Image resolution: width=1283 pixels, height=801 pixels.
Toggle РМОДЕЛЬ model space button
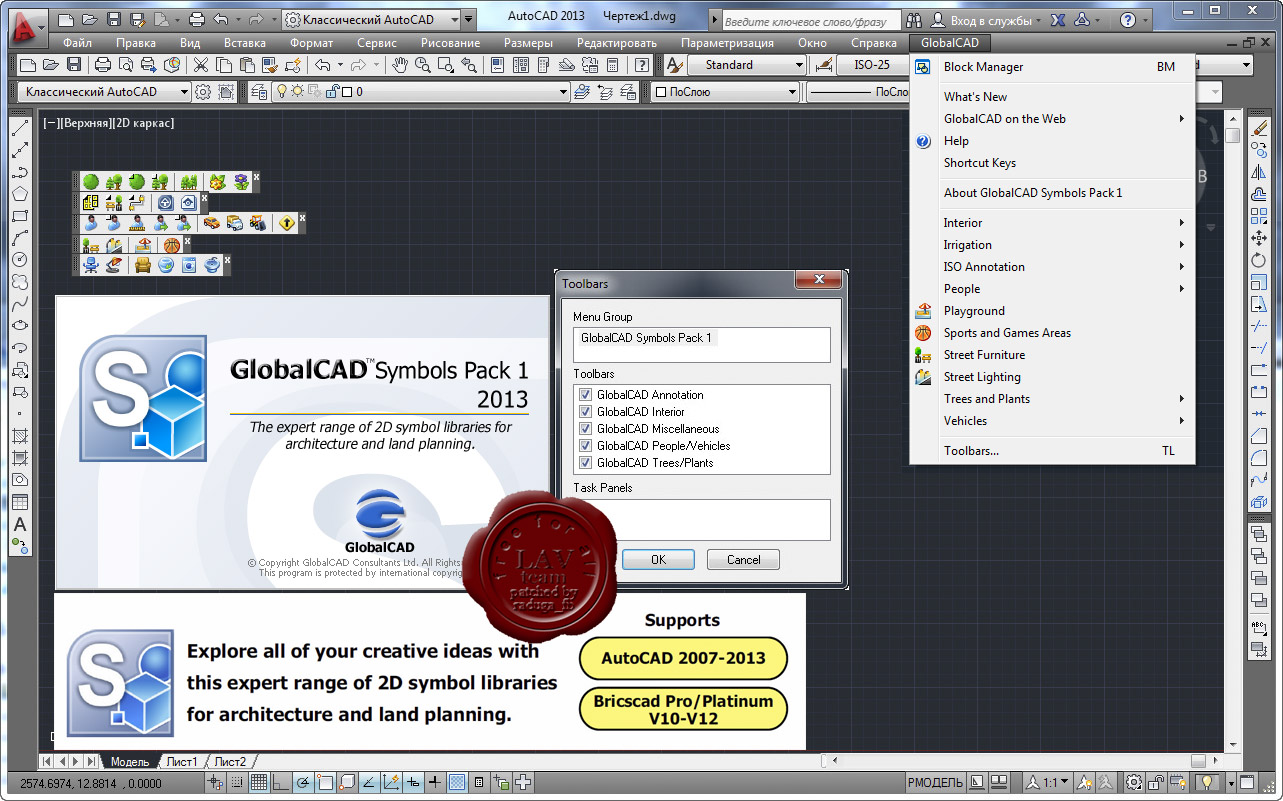pyautogui.click(x=934, y=782)
